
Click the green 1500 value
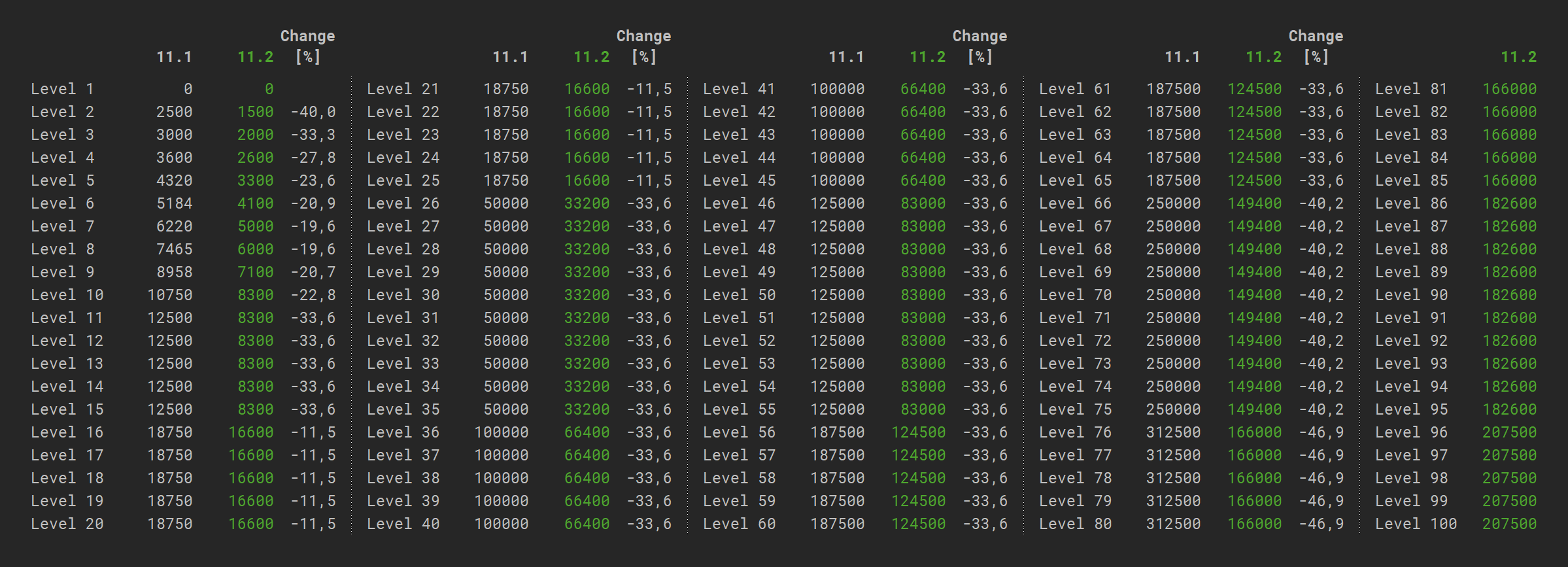[255, 112]
